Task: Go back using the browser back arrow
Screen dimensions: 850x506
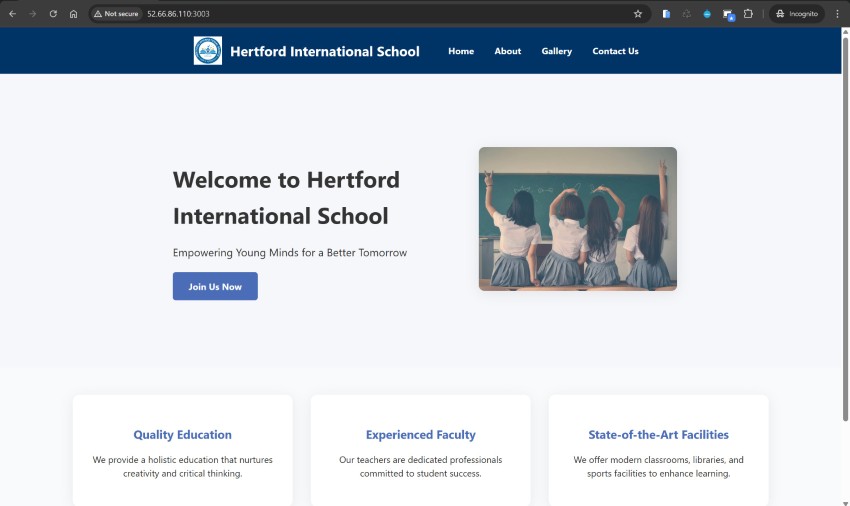Action: 12,14
